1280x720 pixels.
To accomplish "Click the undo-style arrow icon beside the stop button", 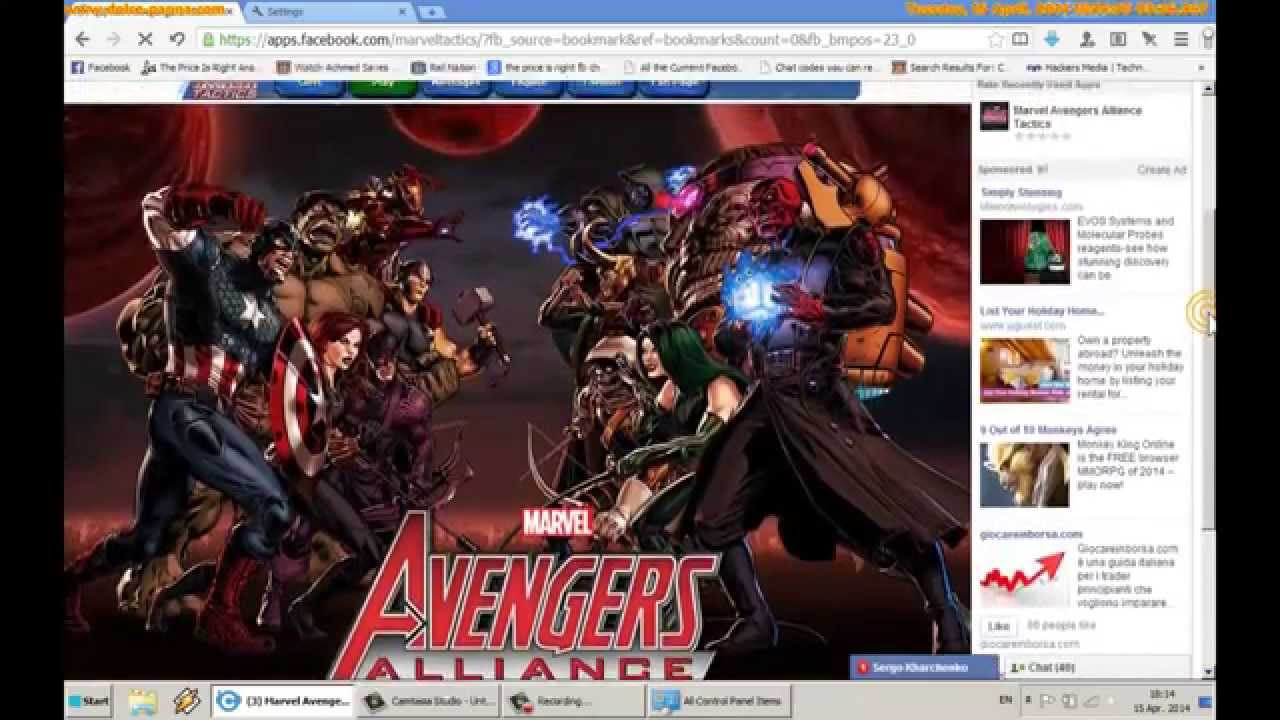I will pos(177,39).
